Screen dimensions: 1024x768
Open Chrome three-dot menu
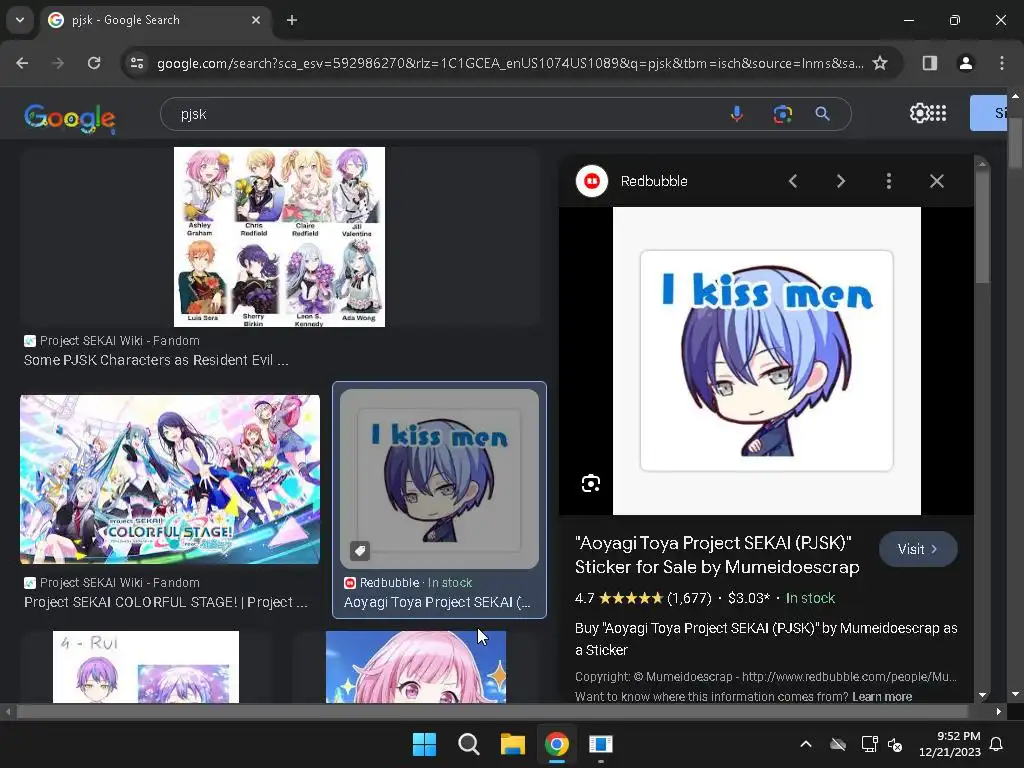coord(1002,63)
